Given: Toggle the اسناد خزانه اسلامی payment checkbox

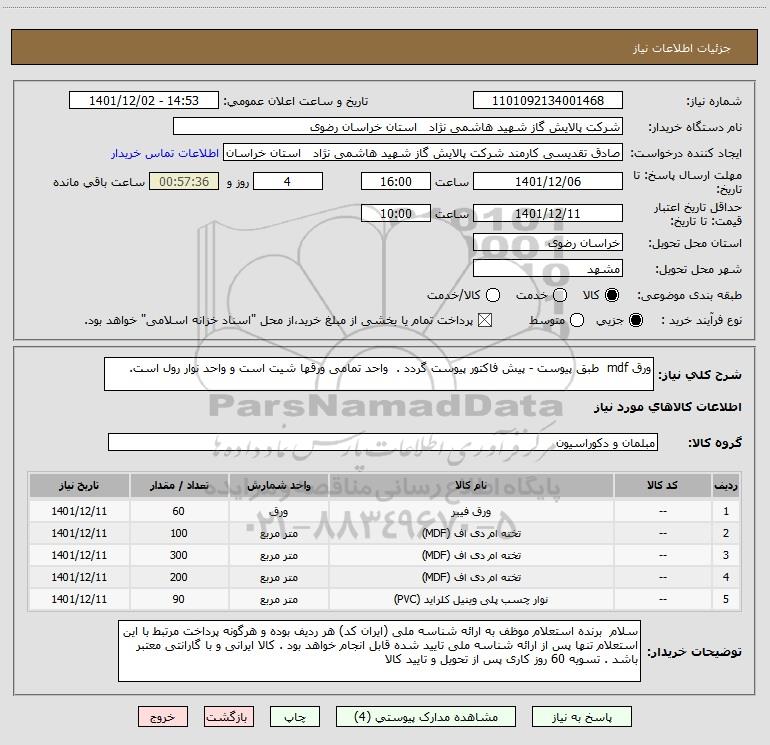Looking at the screenshot, I should [x=486, y=321].
